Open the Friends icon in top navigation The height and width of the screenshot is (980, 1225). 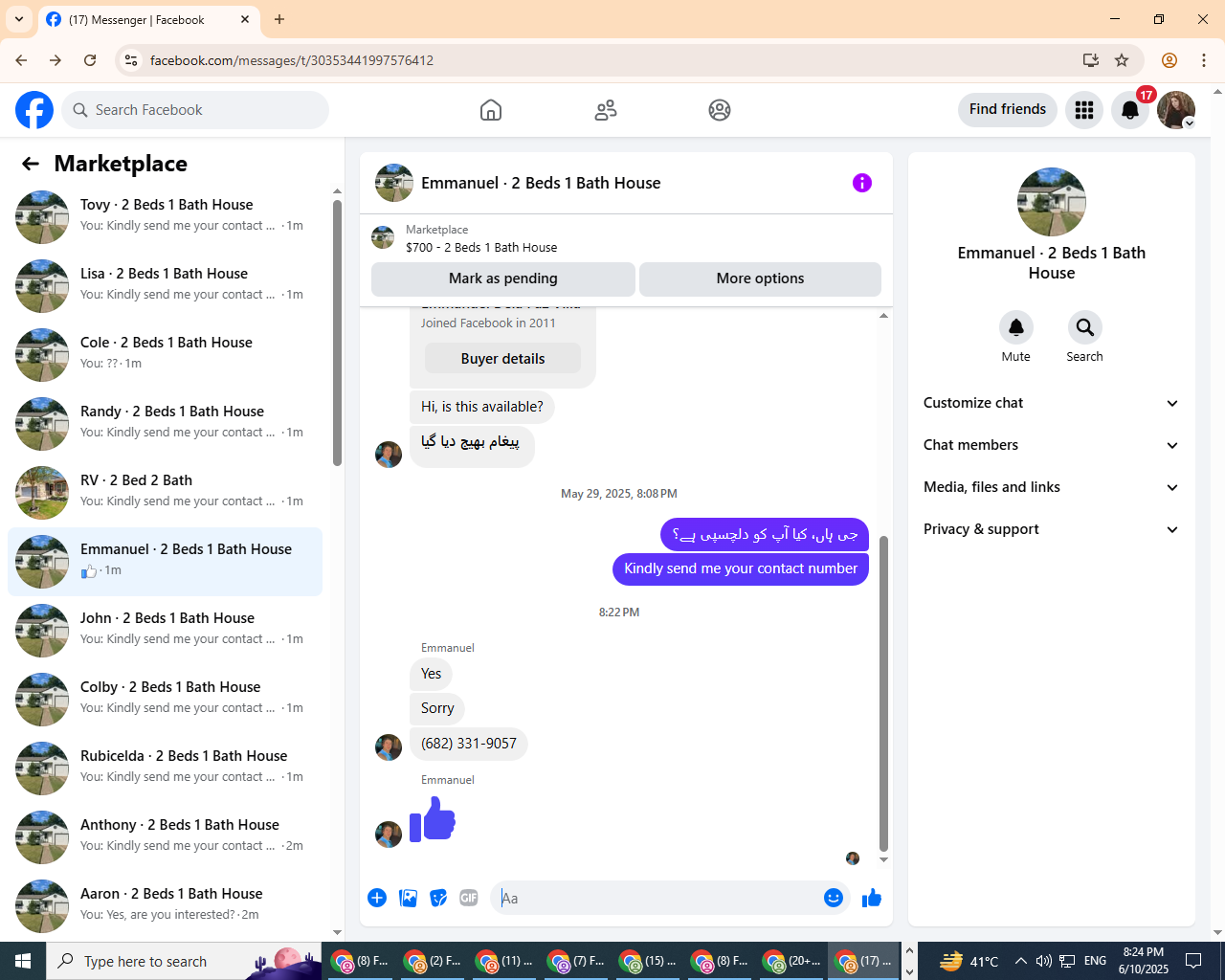point(606,110)
